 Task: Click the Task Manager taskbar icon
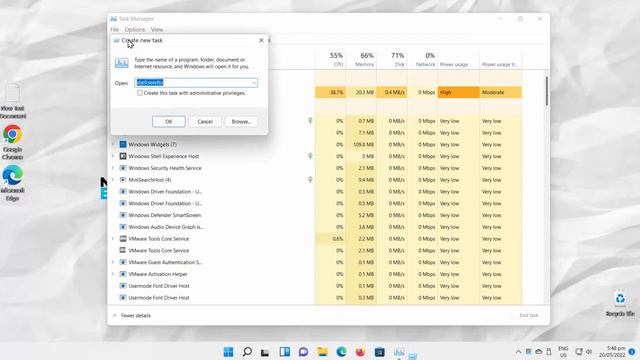pos(399,352)
